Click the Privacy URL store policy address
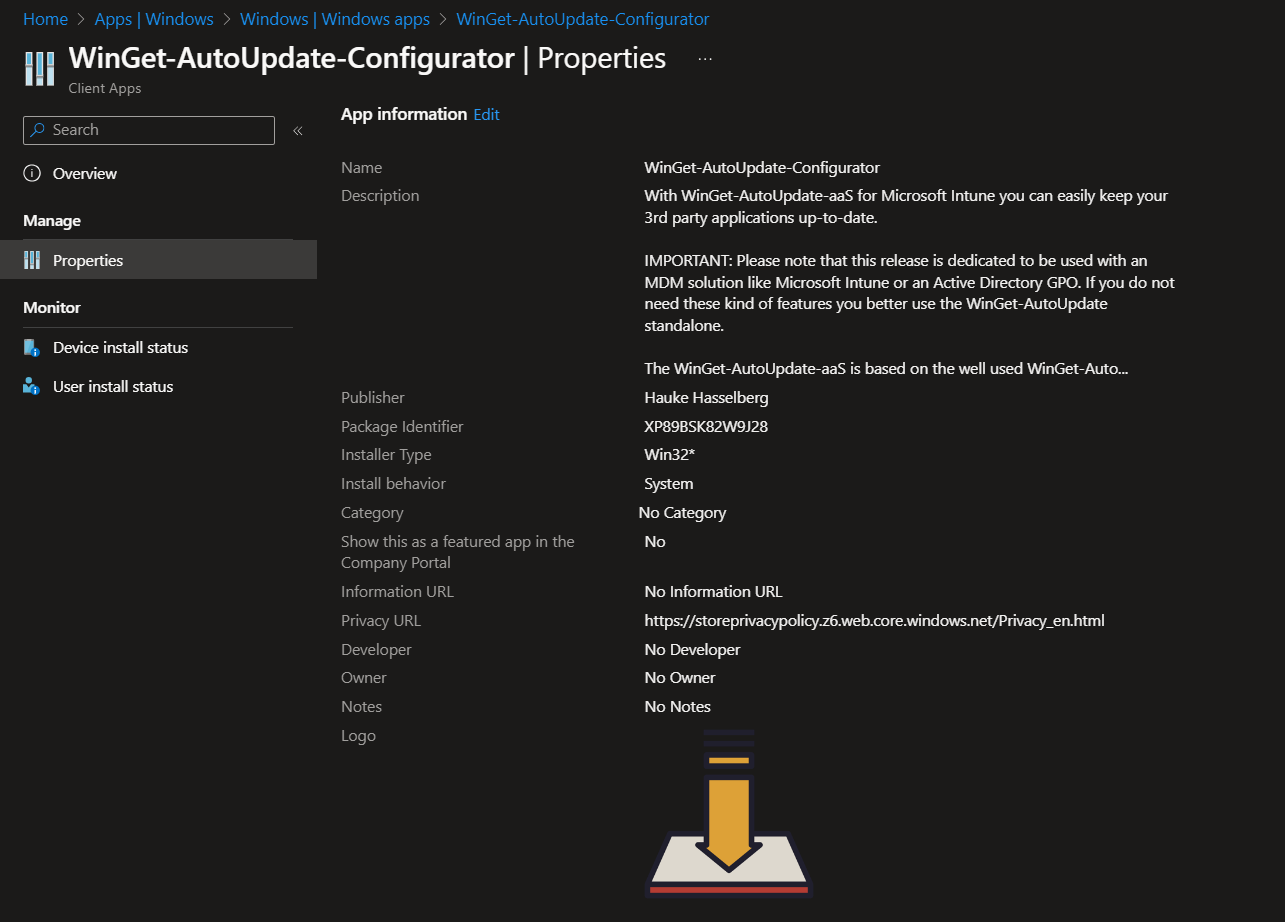The width and height of the screenshot is (1285, 922). tap(874, 621)
